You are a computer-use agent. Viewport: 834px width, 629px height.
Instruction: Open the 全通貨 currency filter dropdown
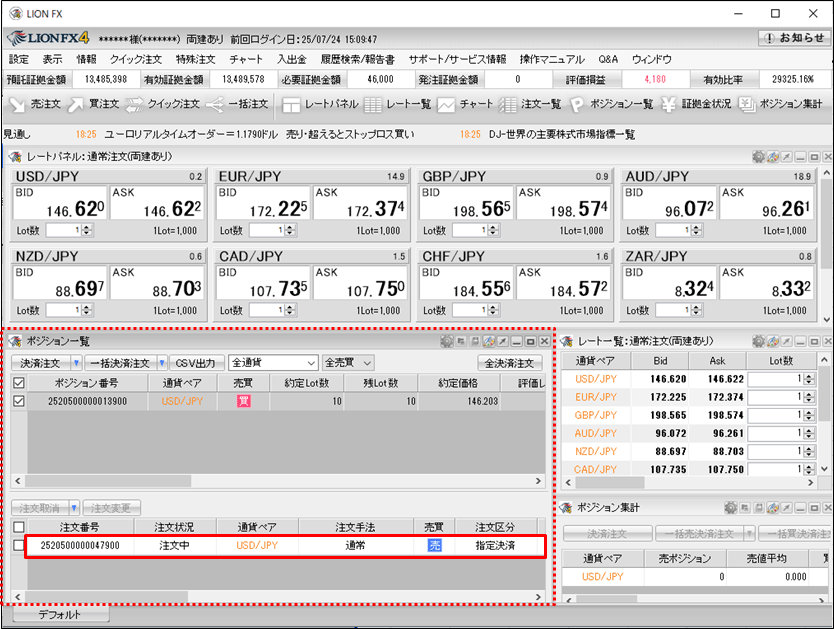point(273,363)
